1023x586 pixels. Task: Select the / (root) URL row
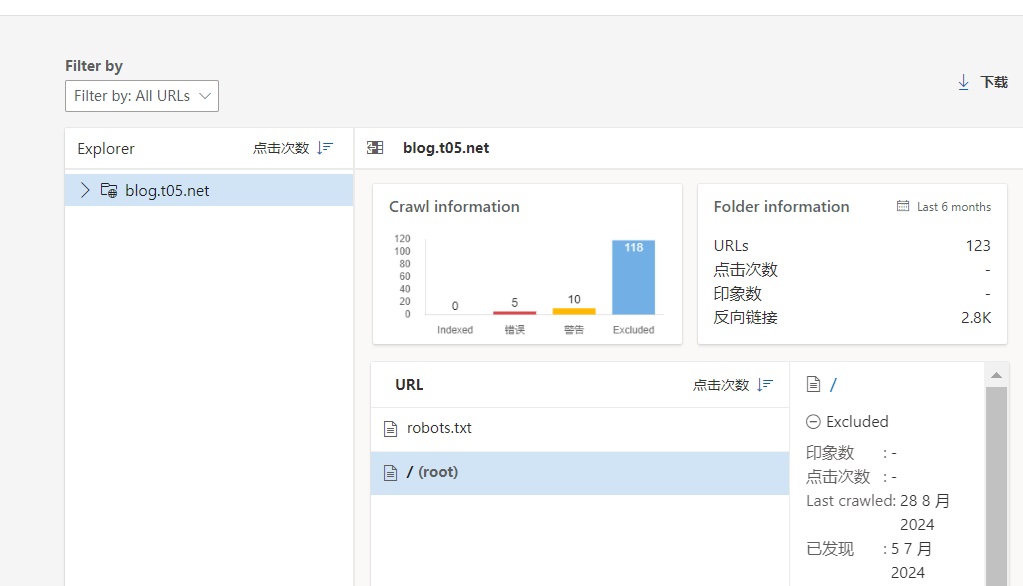(579, 472)
